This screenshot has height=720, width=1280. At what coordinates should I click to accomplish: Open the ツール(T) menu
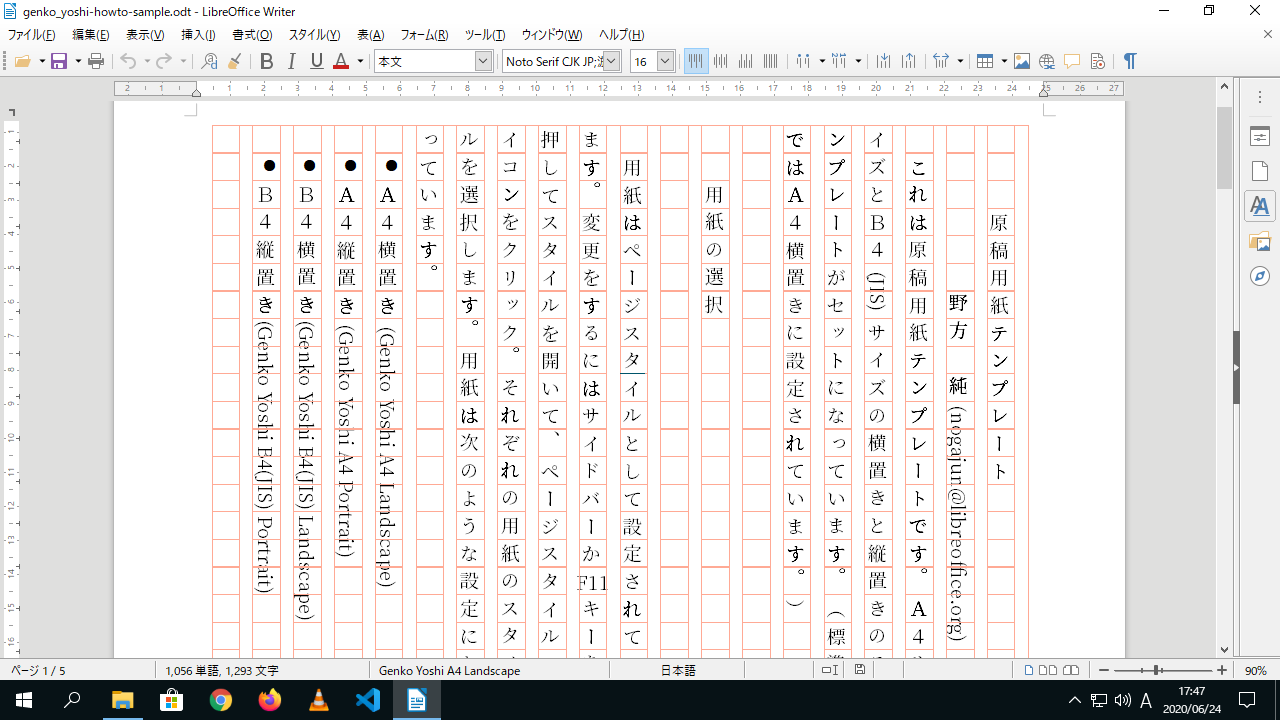(485, 35)
